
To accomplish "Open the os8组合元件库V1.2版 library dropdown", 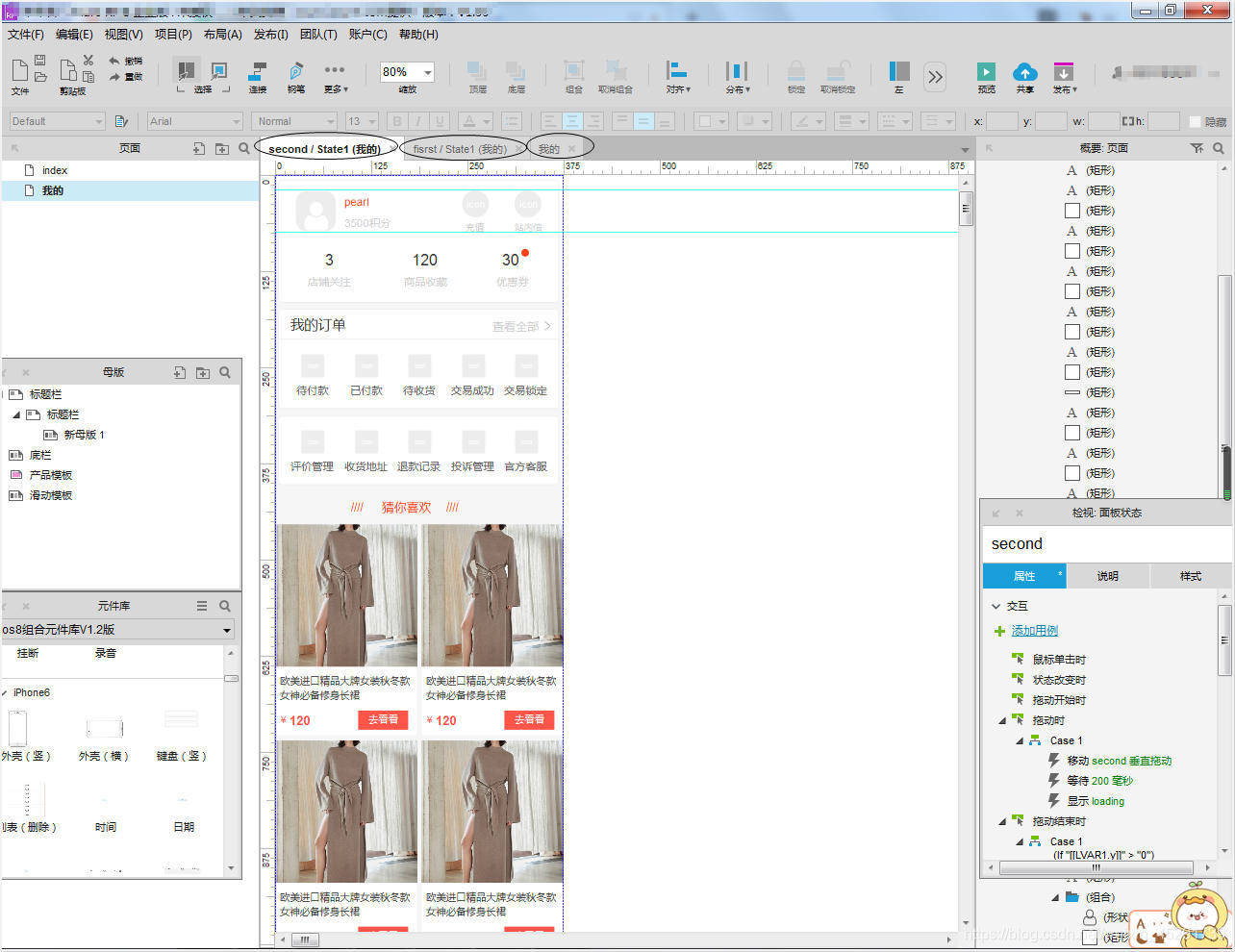I will pos(117,630).
